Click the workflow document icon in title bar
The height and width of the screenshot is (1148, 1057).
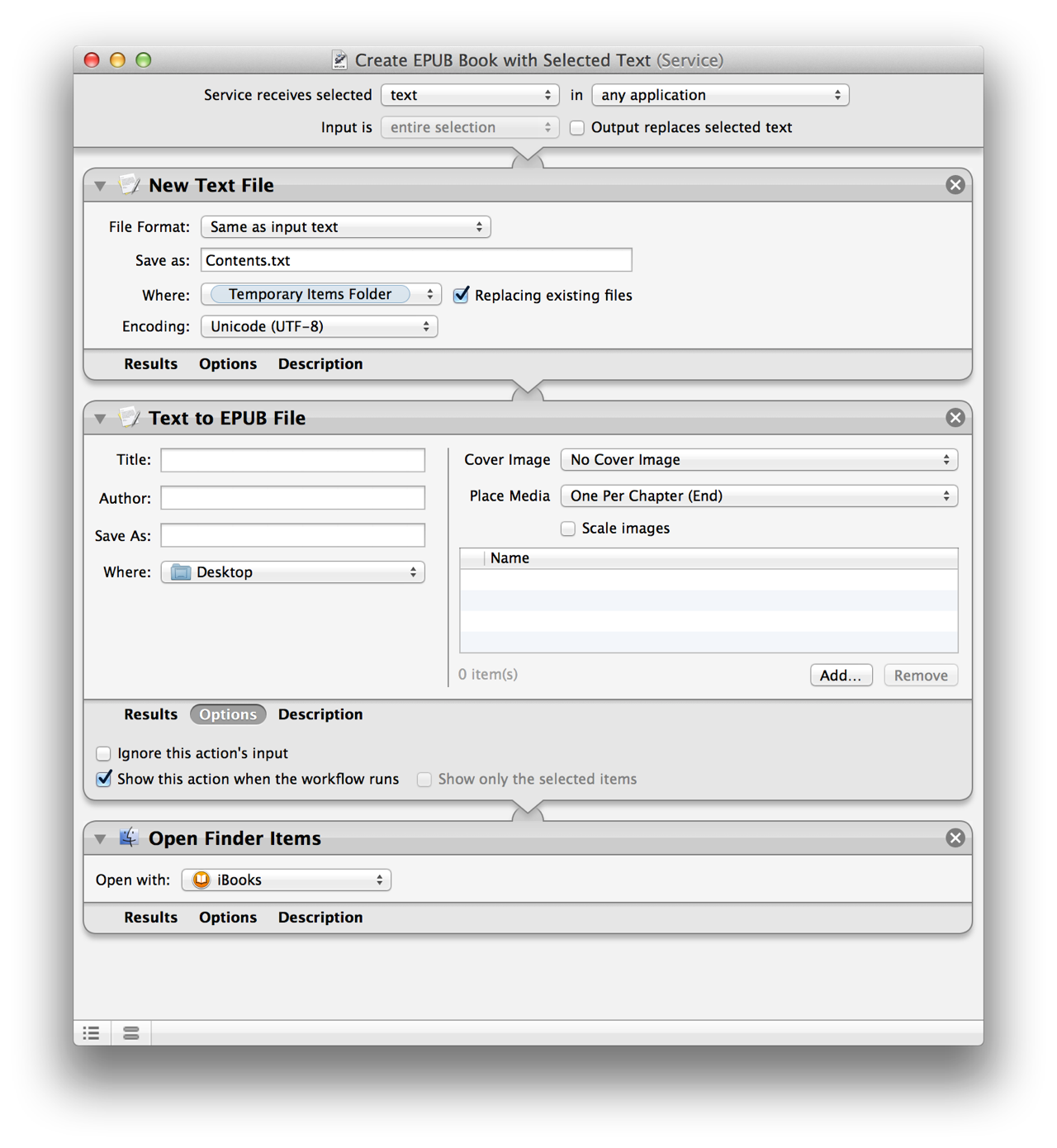pos(339,59)
